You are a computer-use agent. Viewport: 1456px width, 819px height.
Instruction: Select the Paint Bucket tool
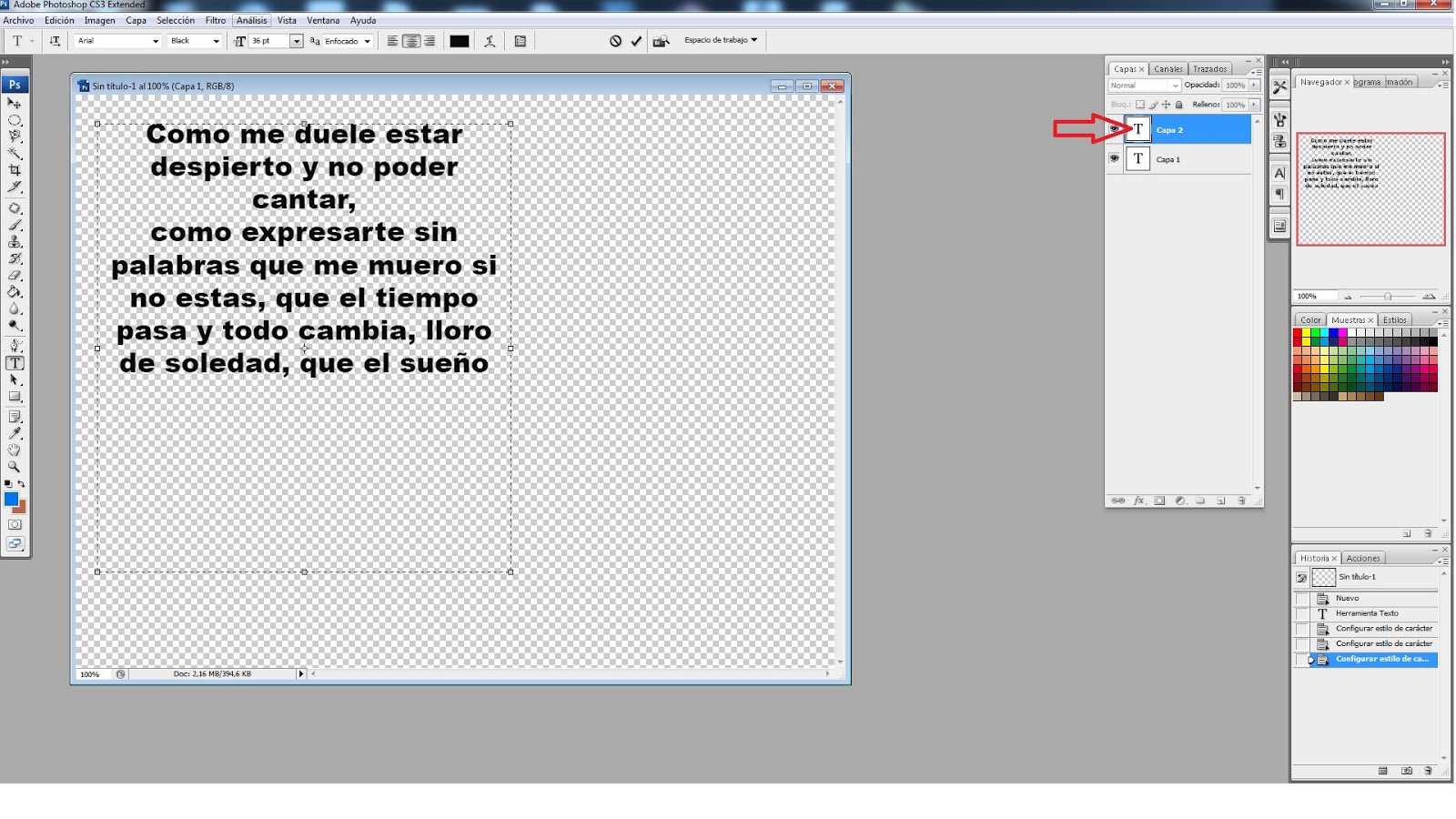[x=15, y=292]
